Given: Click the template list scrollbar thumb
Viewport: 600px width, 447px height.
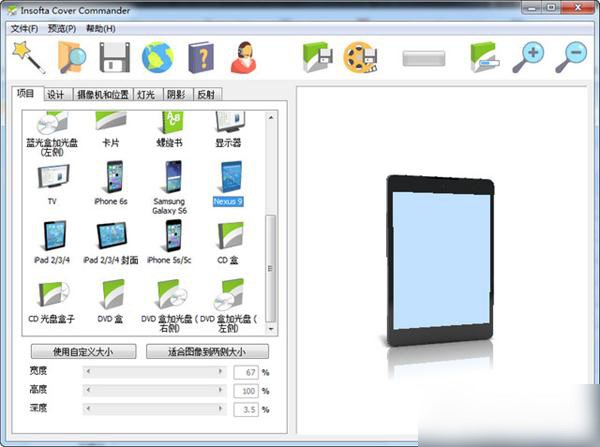Looking at the screenshot, I should [x=271, y=269].
